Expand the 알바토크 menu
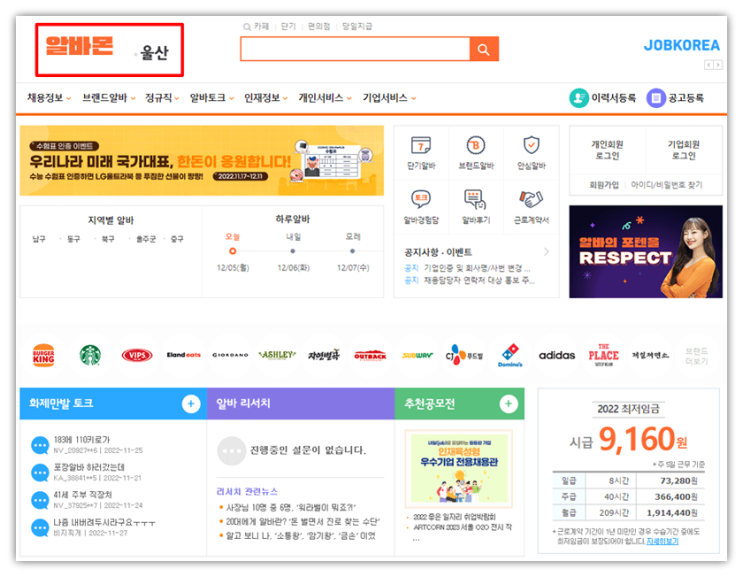Screen dimensions: 743x577 [x=212, y=98]
